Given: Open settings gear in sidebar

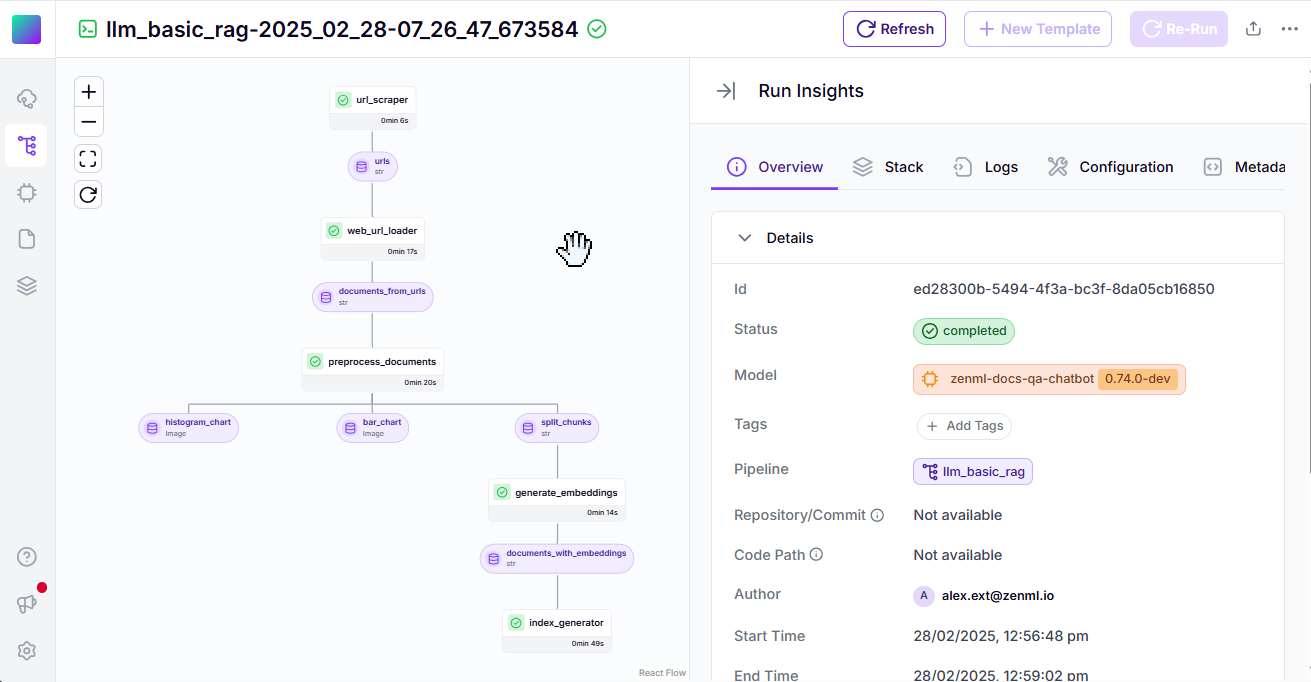Looking at the screenshot, I should (x=27, y=651).
